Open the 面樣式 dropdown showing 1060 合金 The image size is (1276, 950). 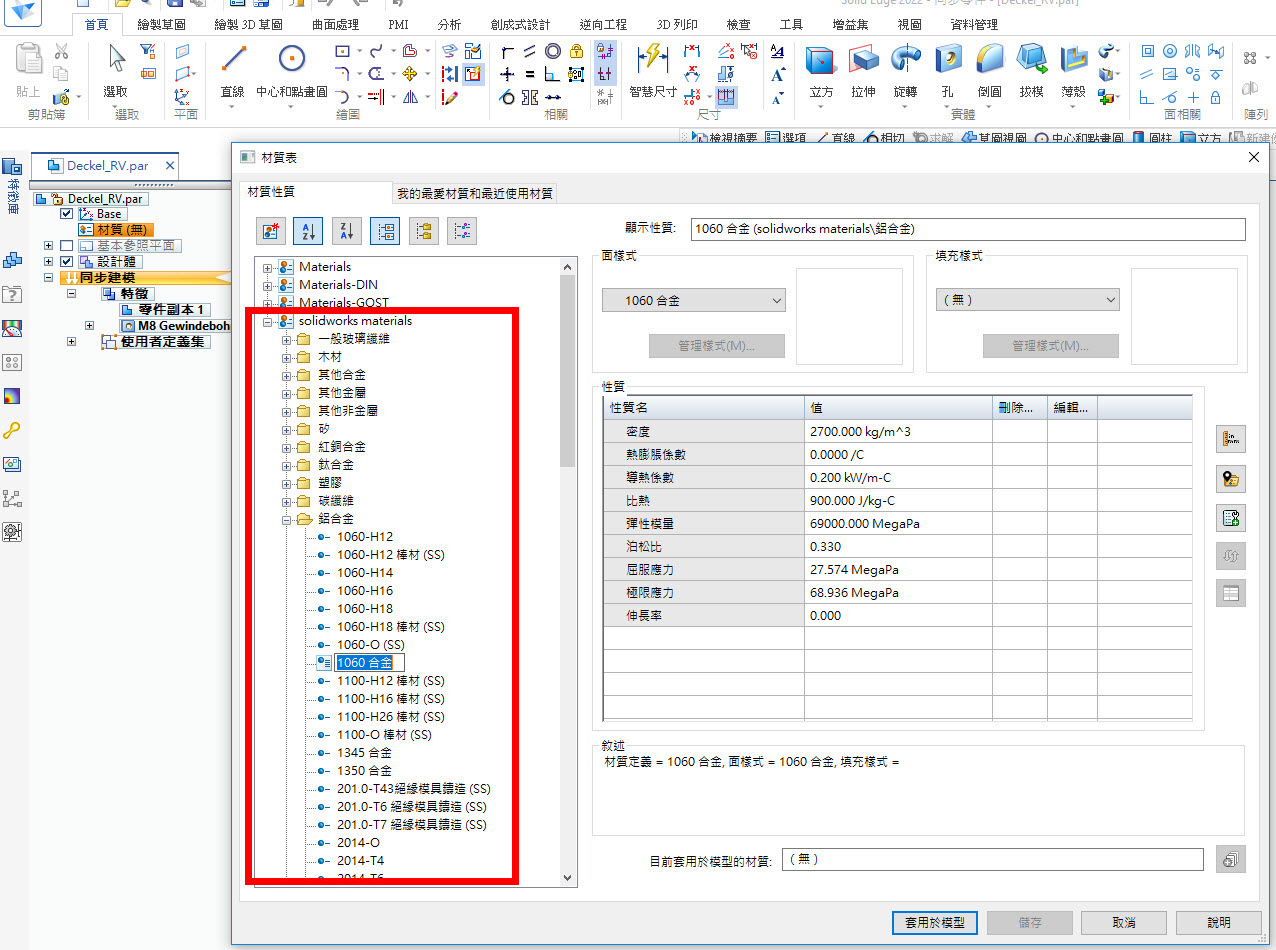point(694,300)
